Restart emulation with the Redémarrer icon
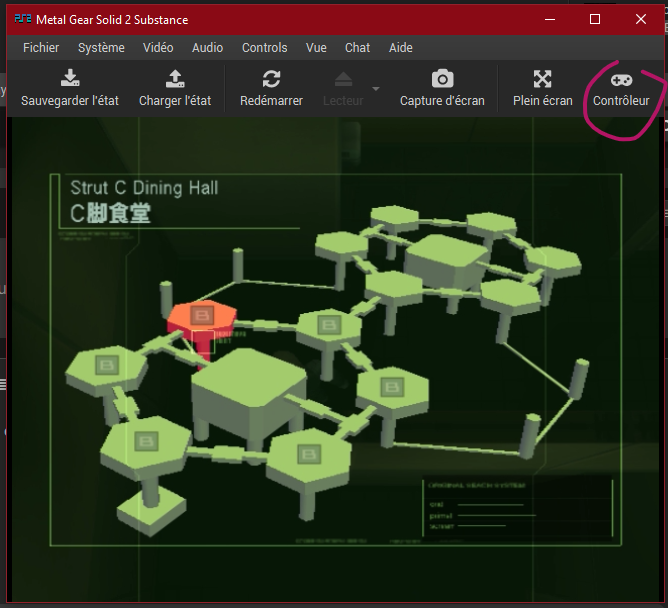Image resolution: width=668 pixels, height=608 pixels. pyautogui.click(x=271, y=79)
